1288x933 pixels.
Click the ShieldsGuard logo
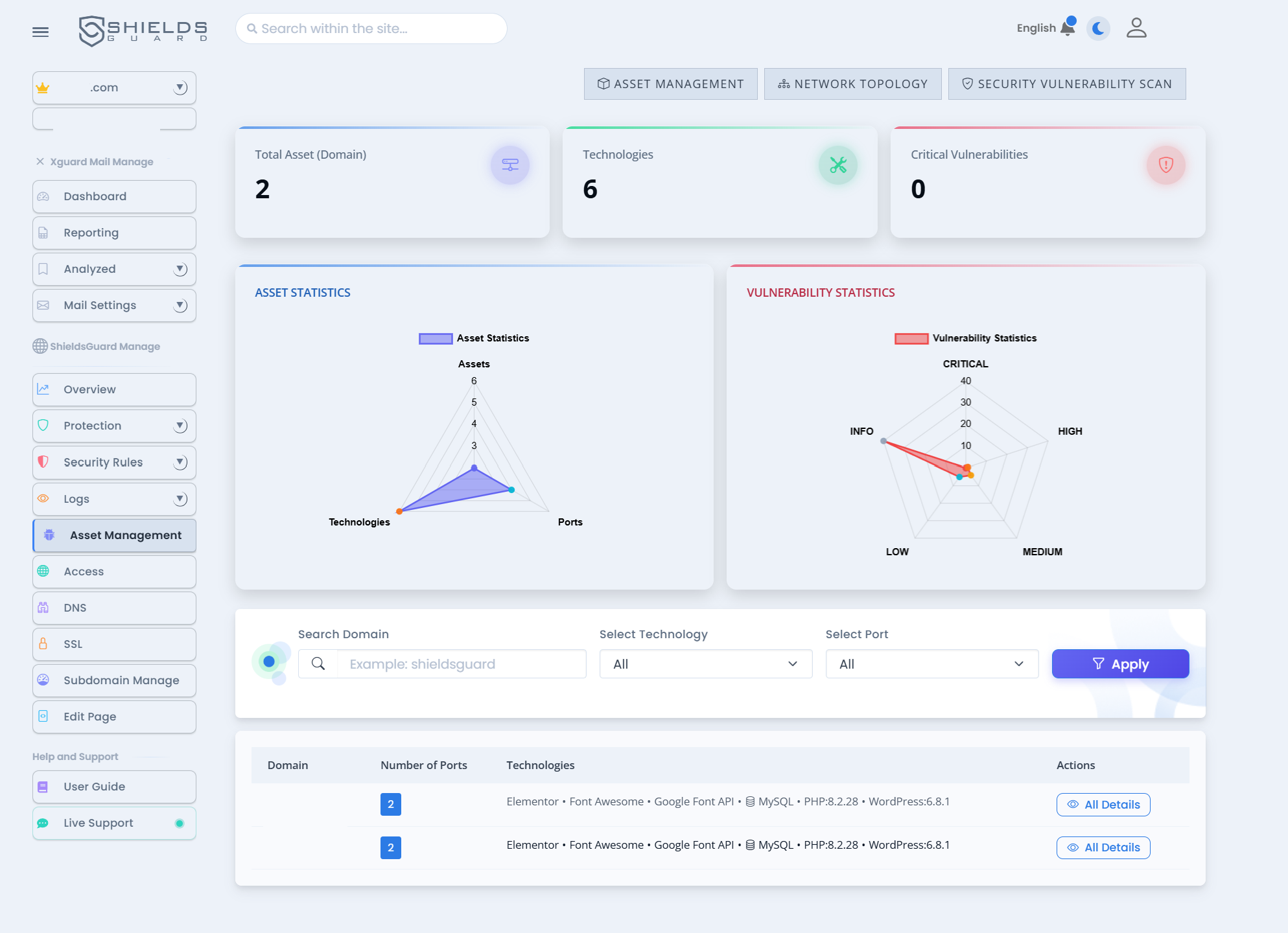click(x=143, y=30)
